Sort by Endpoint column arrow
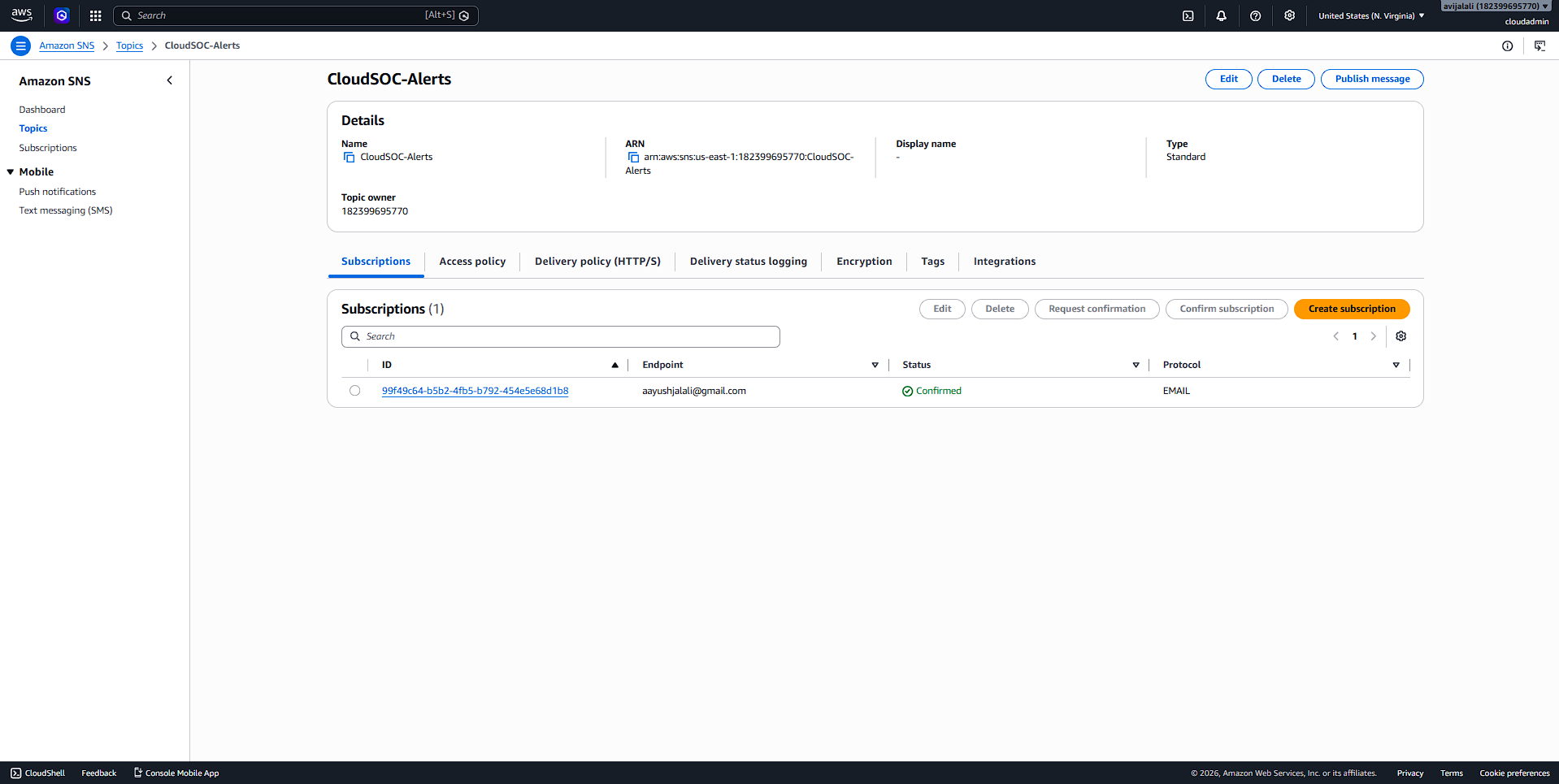This screenshot has width=1559, height=784. (x=875, y=366)
